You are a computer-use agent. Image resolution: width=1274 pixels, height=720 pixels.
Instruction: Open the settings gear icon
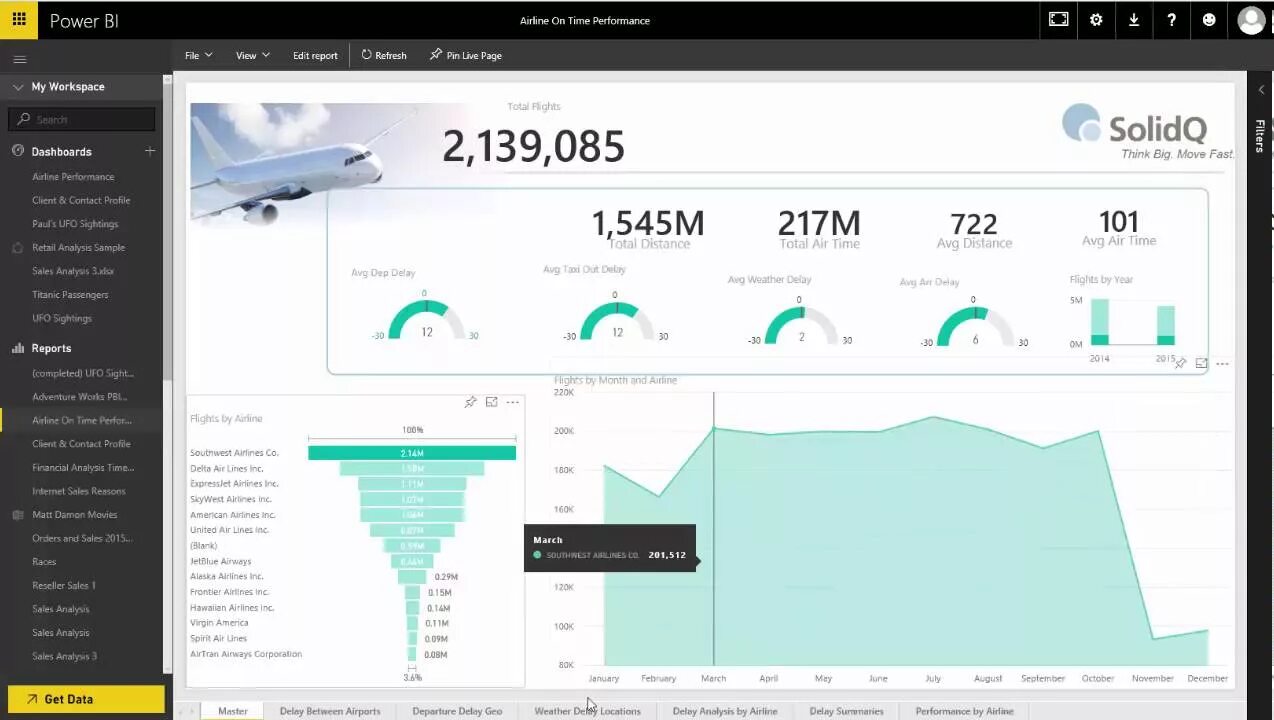tap(1096, 19)
